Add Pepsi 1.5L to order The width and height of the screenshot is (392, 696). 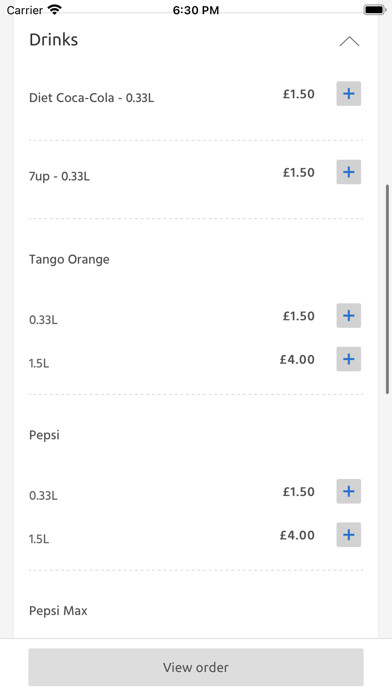click(348, 535)
